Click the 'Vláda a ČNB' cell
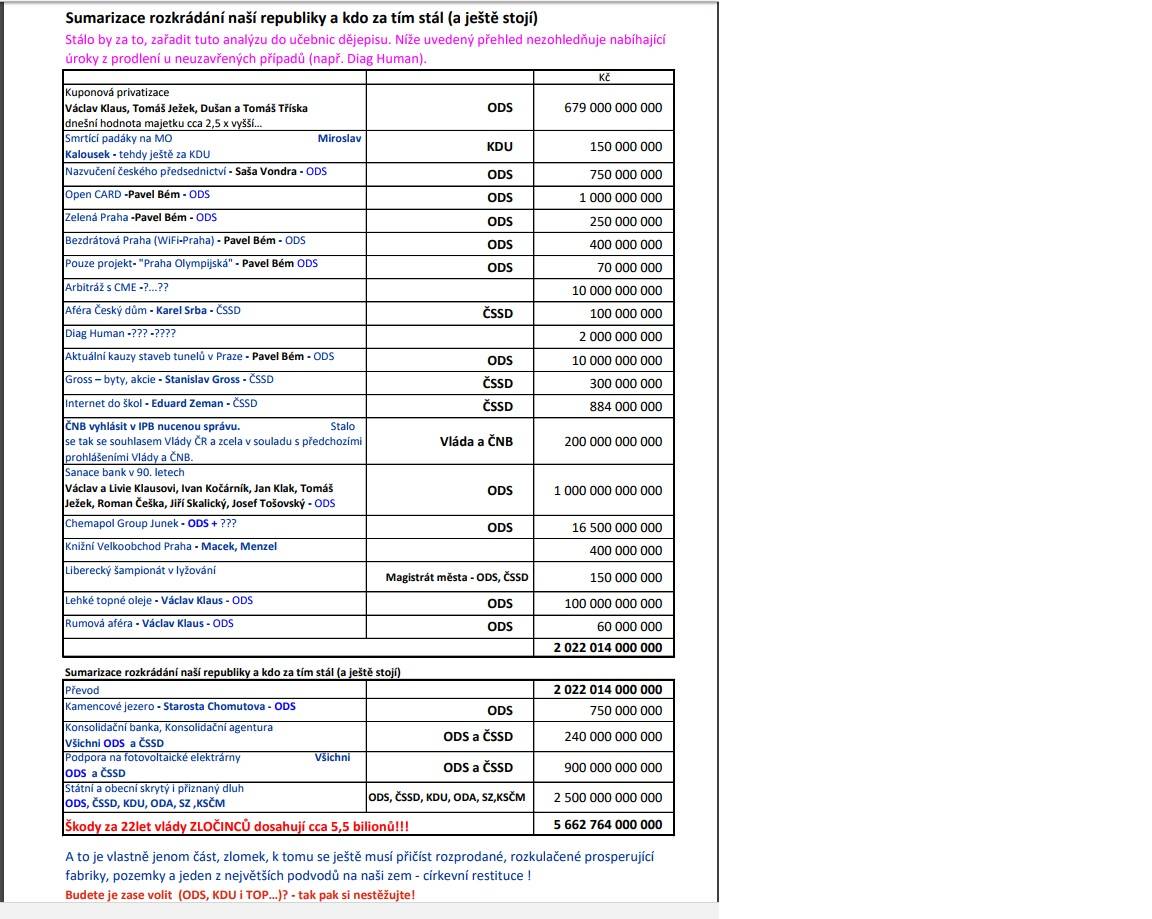This screenshot has height=919, width=1152. (476, 442)
